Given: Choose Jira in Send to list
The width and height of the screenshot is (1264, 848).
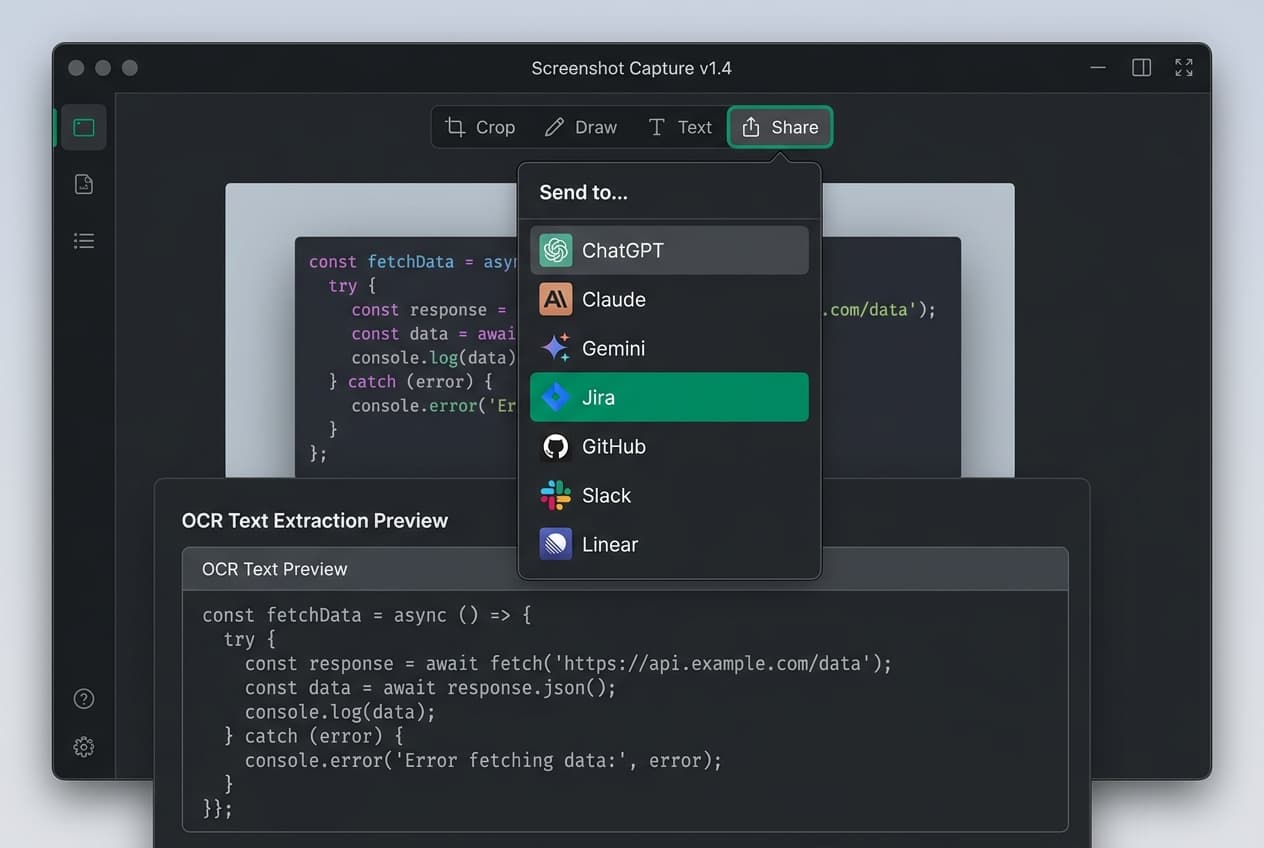Looking at the screenshot, I should 669,397.
